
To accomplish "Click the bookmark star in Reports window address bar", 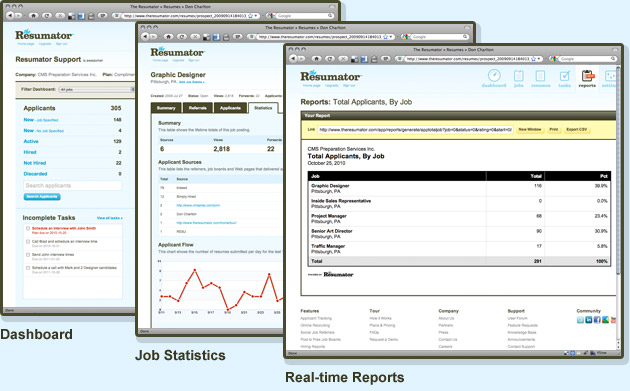I will 534,59.
